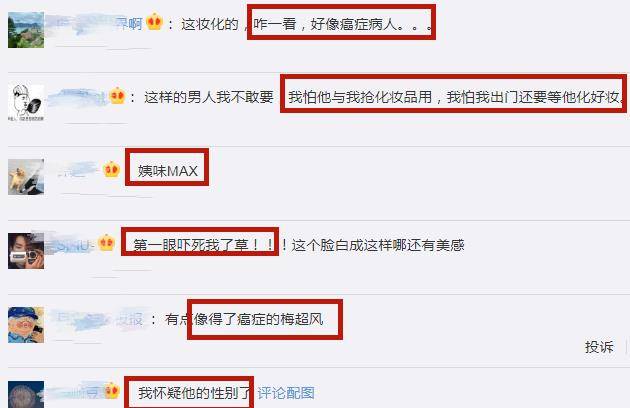
Task: Click the crown badge in the last comment
Action: pyautogui.click(x=111, y=391)
